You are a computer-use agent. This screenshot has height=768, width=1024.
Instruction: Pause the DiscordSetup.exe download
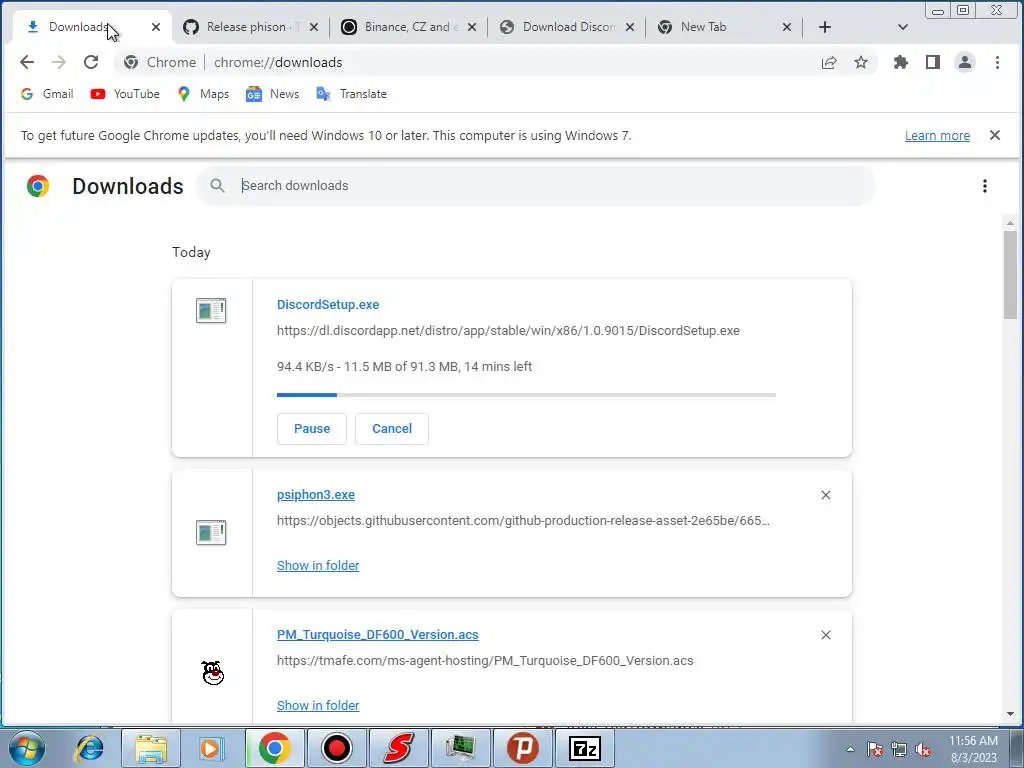tap(312, 428)
